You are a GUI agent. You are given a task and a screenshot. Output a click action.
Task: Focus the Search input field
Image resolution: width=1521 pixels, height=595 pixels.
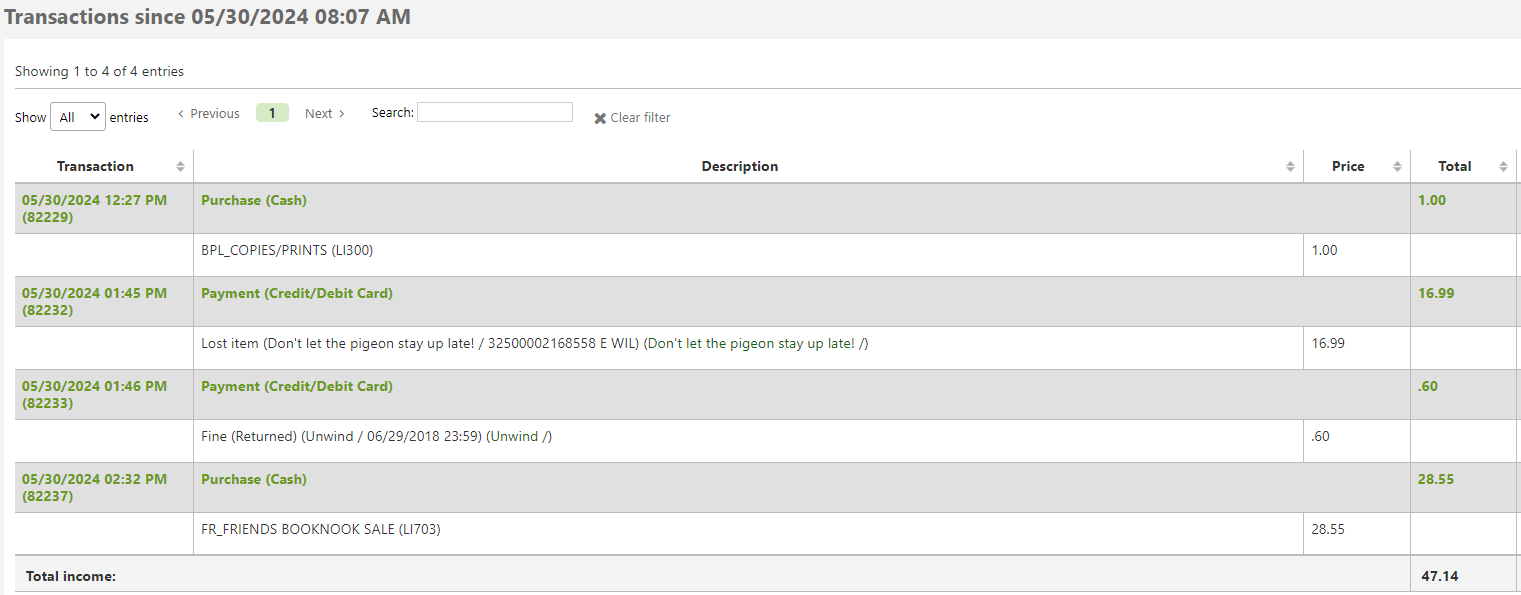click(x=495, y=112)
